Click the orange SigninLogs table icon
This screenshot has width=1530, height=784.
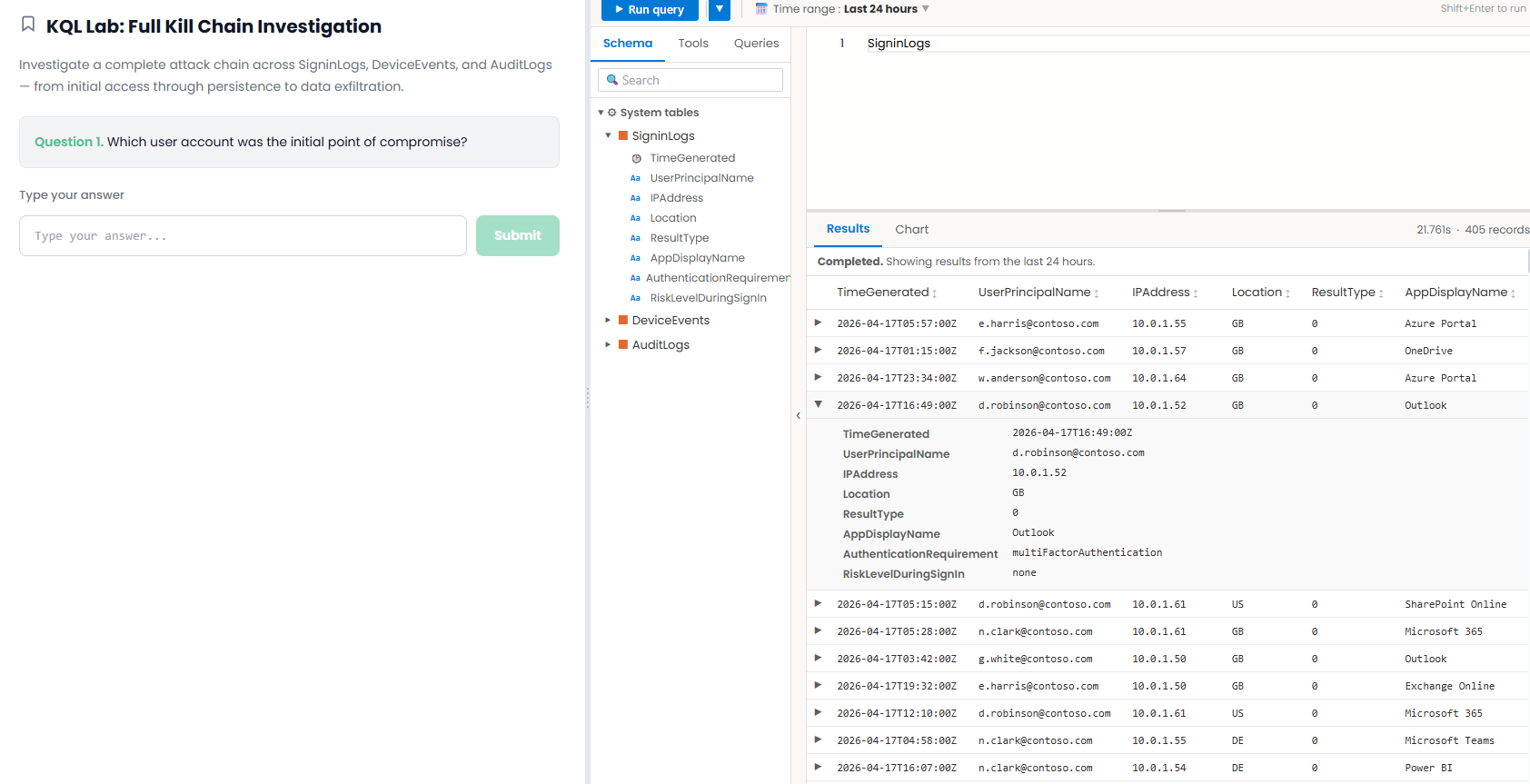[623, 135]
